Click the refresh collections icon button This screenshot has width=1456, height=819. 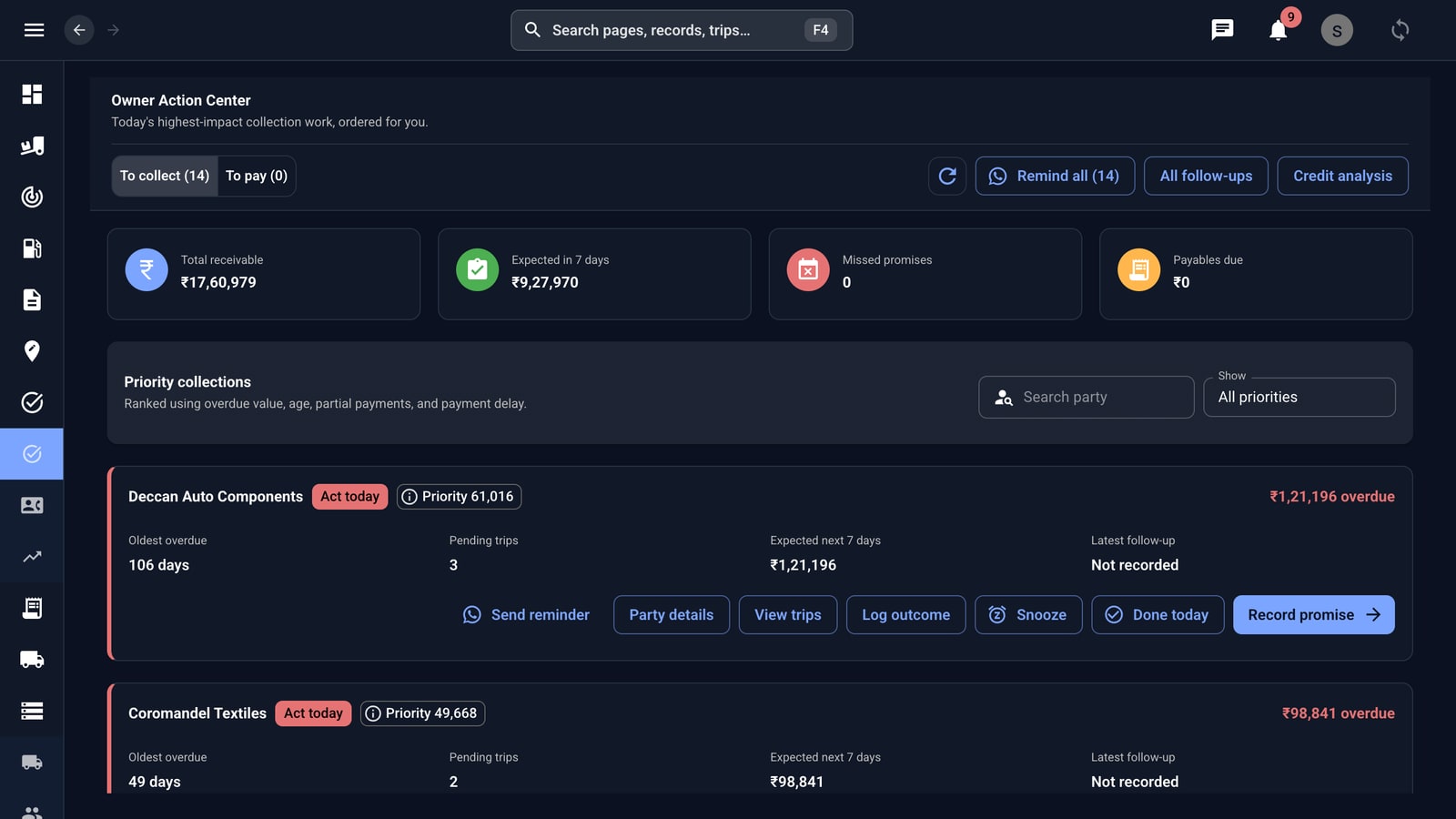tap(947, 176)
